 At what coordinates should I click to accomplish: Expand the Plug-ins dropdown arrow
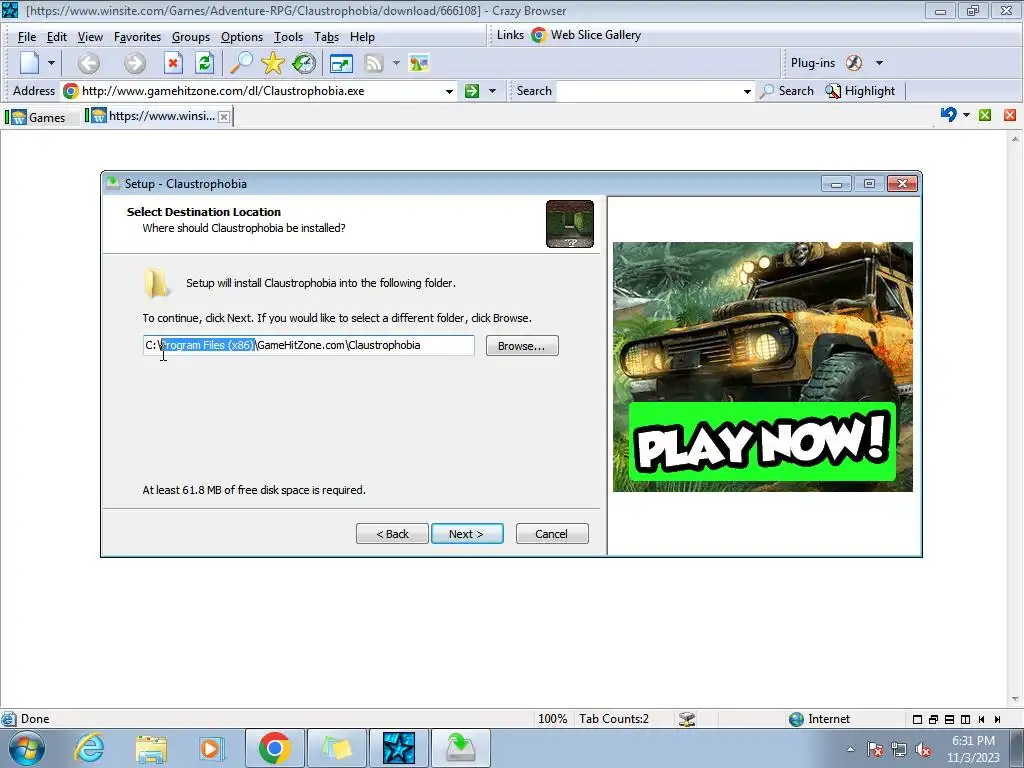pos(879,63)
